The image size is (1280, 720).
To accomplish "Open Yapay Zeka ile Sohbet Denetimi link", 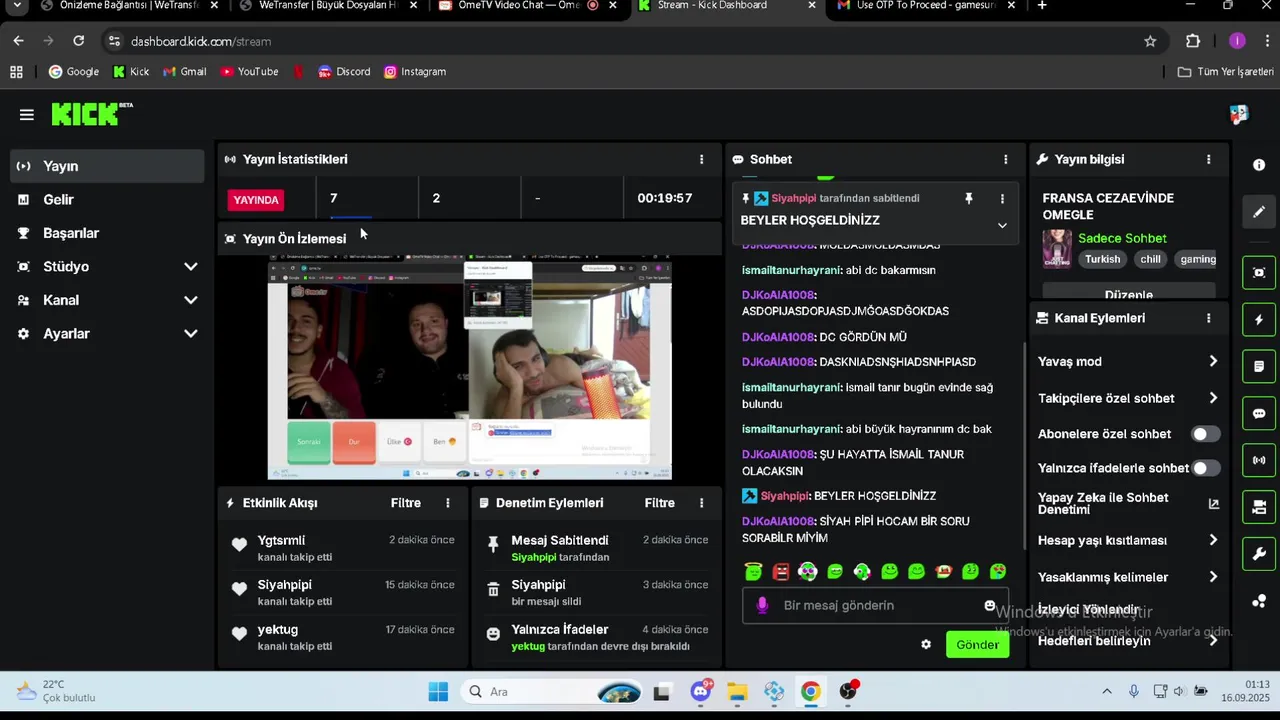I will [x=1128, y=504].
